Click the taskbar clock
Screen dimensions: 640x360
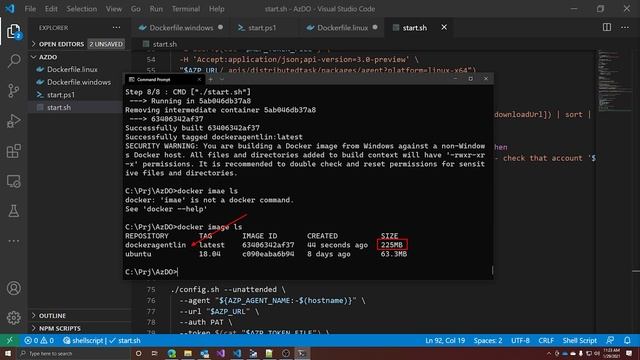[x=611, y=353]
